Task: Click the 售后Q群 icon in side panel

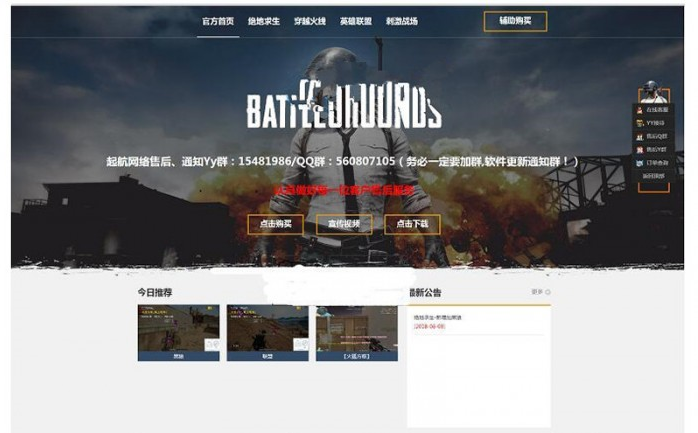Action: [640, 137]
